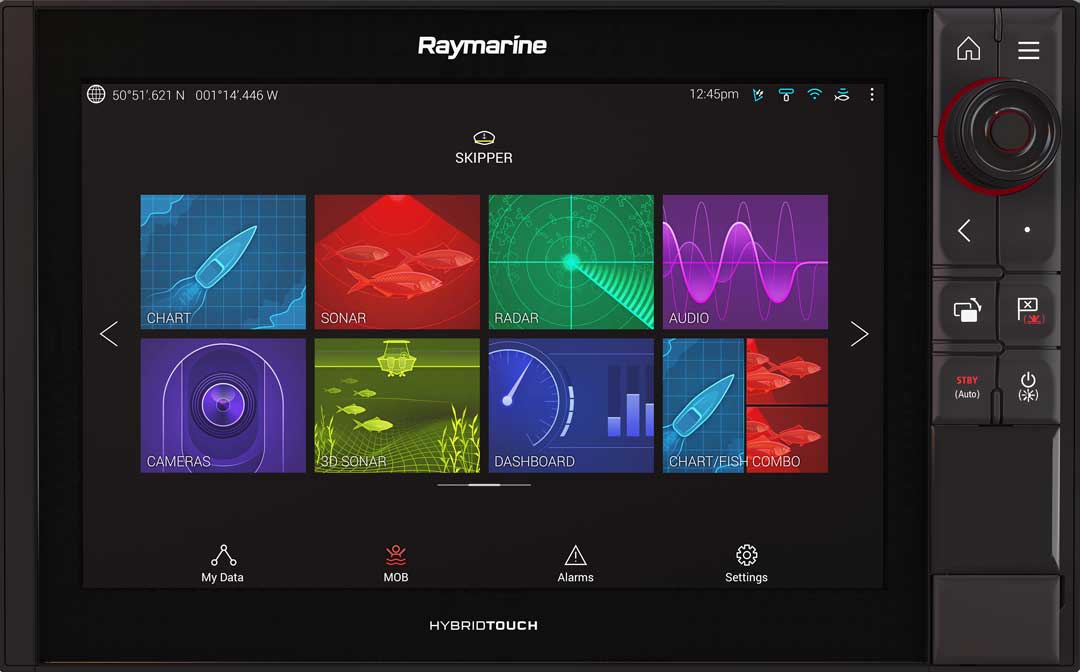Click the switch active app key
Viewport: 1080px width, 672px height.
tap(967, 310)
